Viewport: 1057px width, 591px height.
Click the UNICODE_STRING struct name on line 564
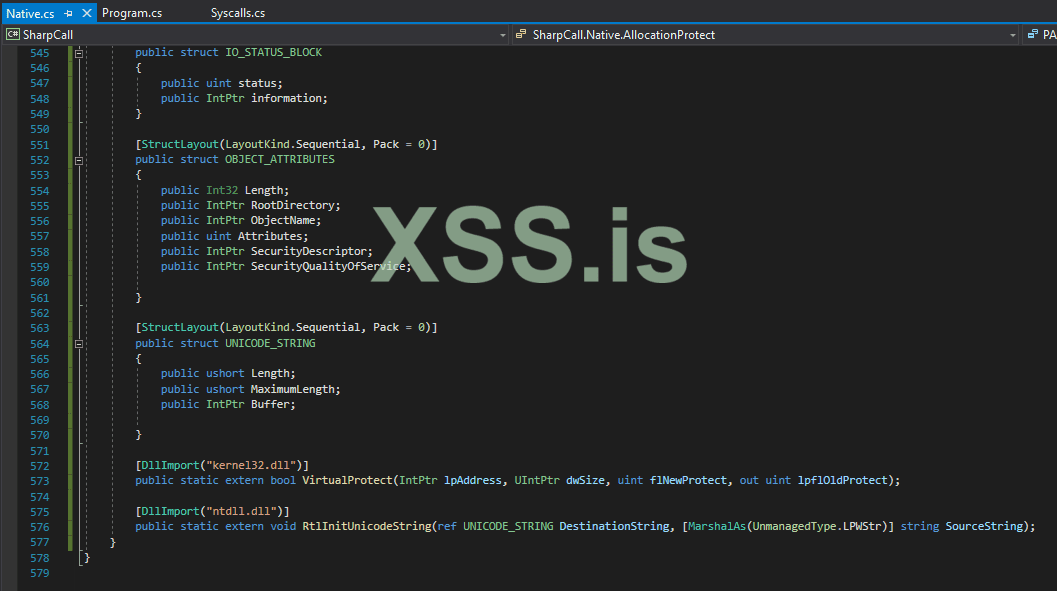click(270, 343)
